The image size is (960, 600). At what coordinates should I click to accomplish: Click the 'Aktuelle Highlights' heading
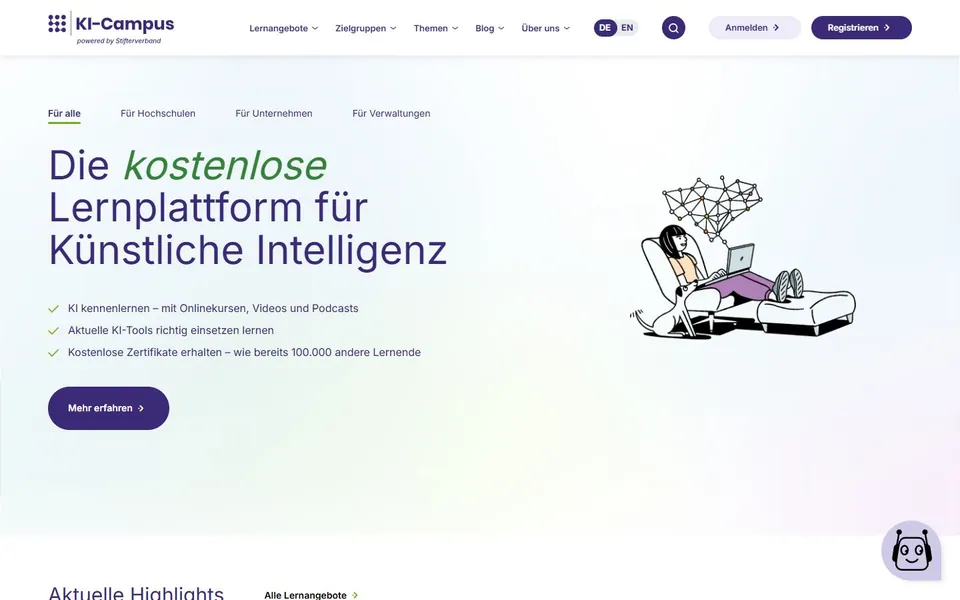[x=136, y=593]
